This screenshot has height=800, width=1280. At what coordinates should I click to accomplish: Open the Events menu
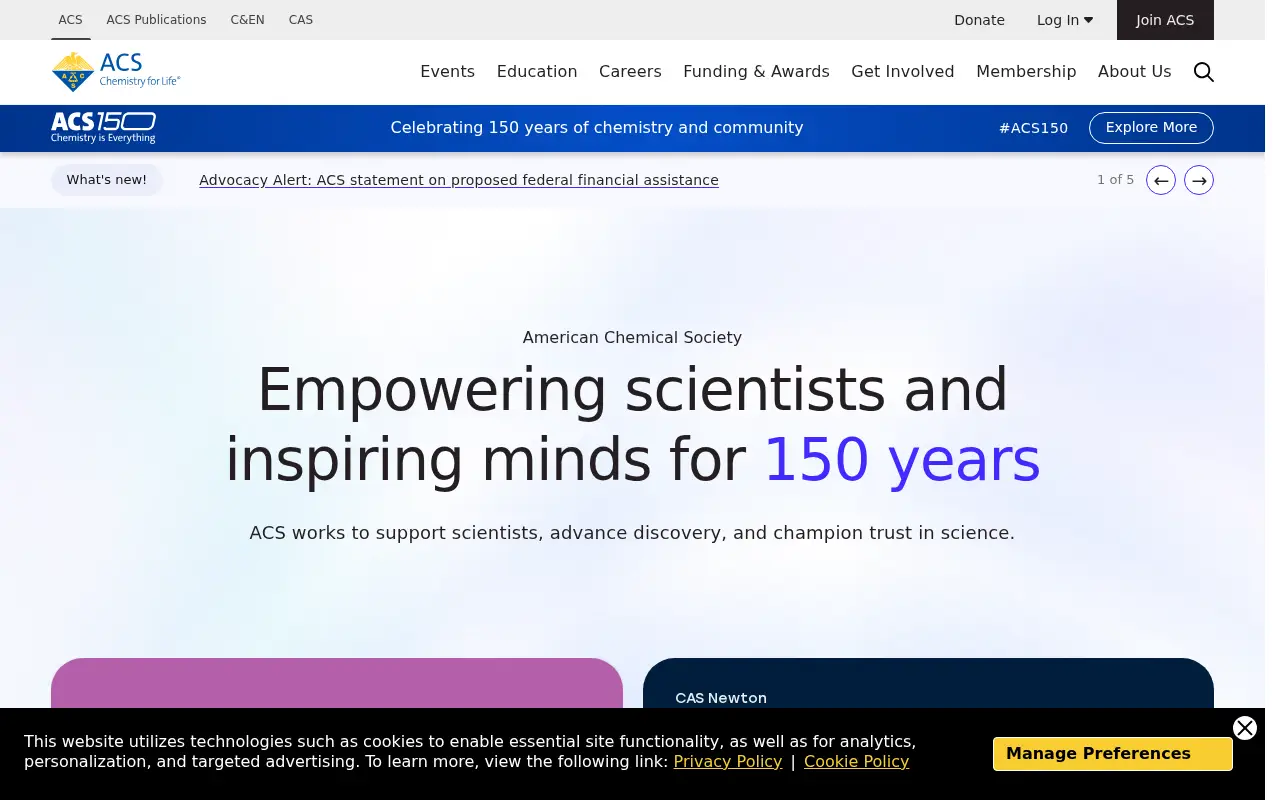coord(447,72)
